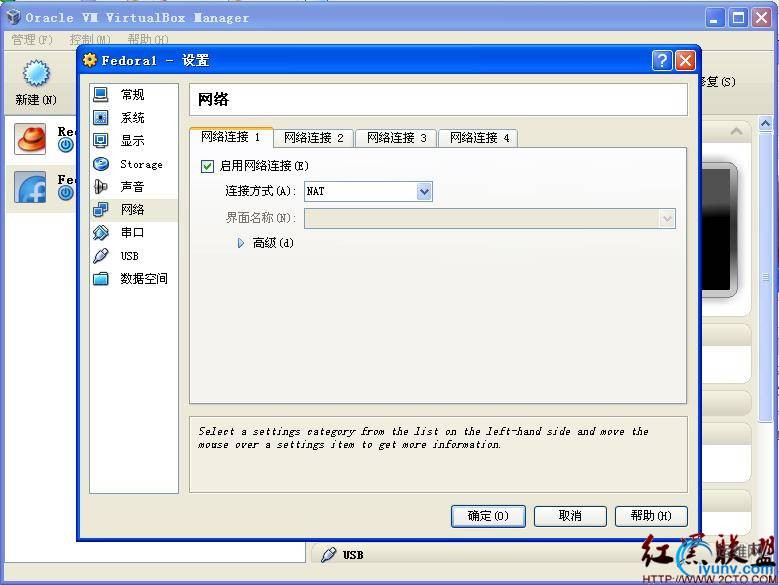Switch to the 网络连接 3 tab
The width and height of the screenshot is (779, 585).
point(396,138)
